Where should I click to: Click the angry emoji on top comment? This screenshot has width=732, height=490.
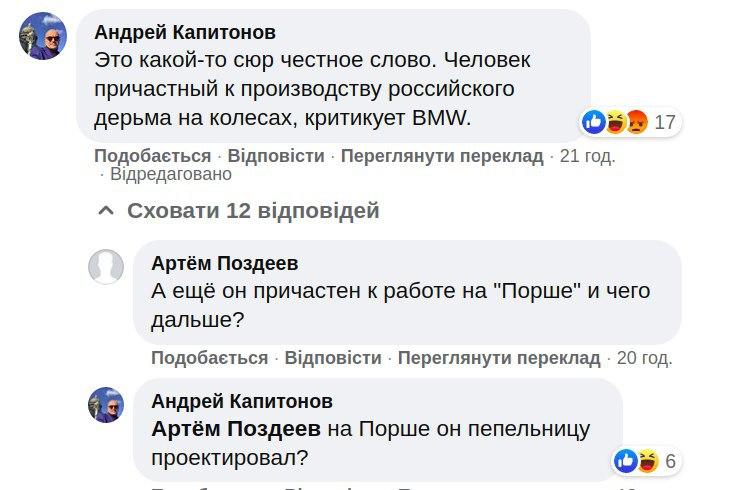tap(636, 122)
